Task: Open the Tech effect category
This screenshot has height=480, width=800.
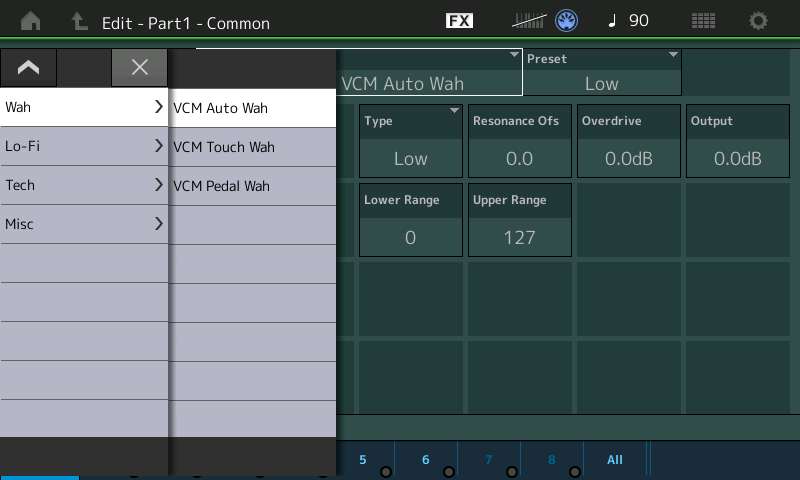Action: 84,185
